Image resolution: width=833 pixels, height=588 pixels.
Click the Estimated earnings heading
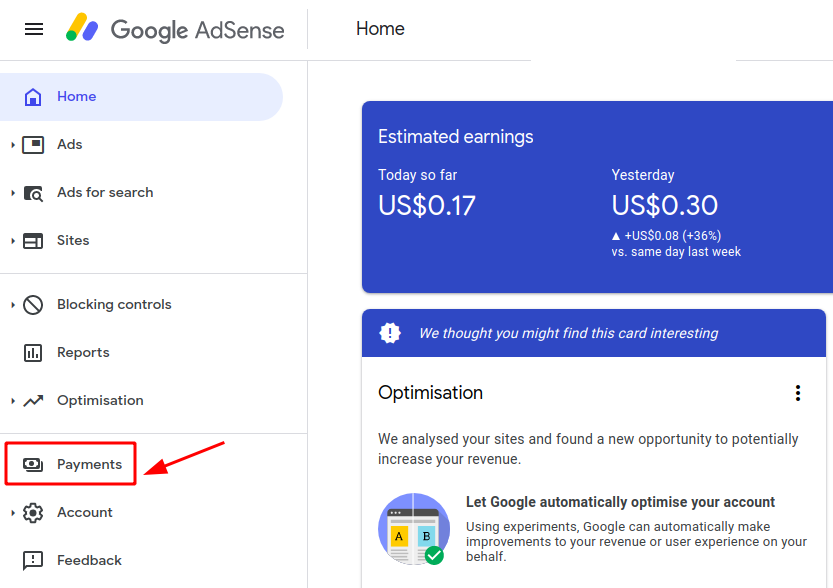tap(455, 137)
